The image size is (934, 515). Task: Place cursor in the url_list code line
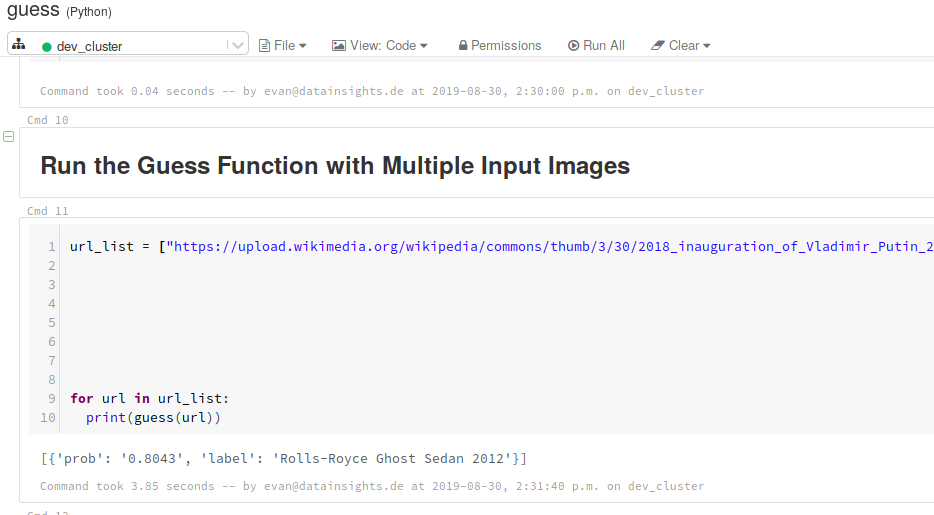[500, 247]
